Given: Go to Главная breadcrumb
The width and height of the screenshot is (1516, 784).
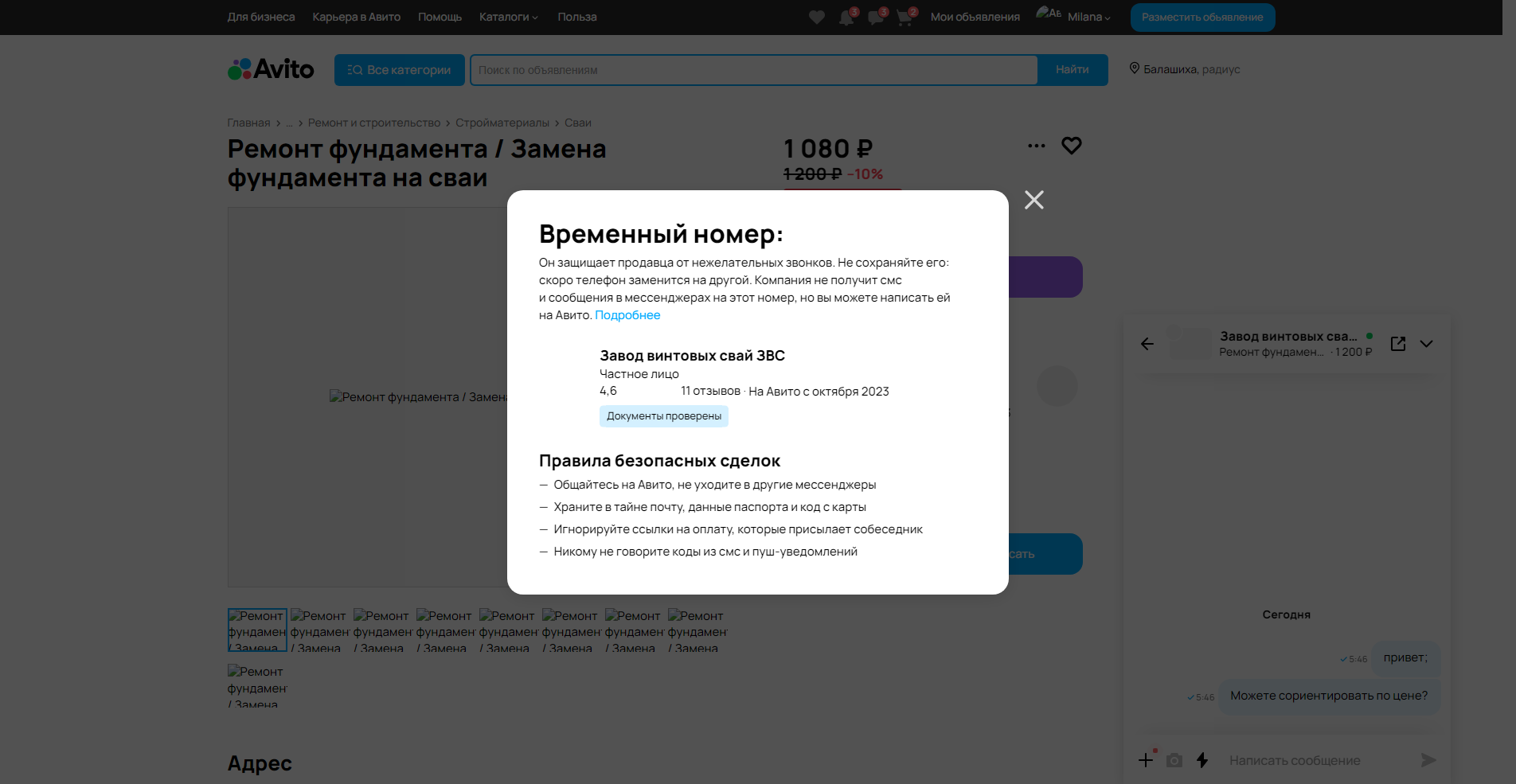Looking at the screenshot, I should click(249, 123).
